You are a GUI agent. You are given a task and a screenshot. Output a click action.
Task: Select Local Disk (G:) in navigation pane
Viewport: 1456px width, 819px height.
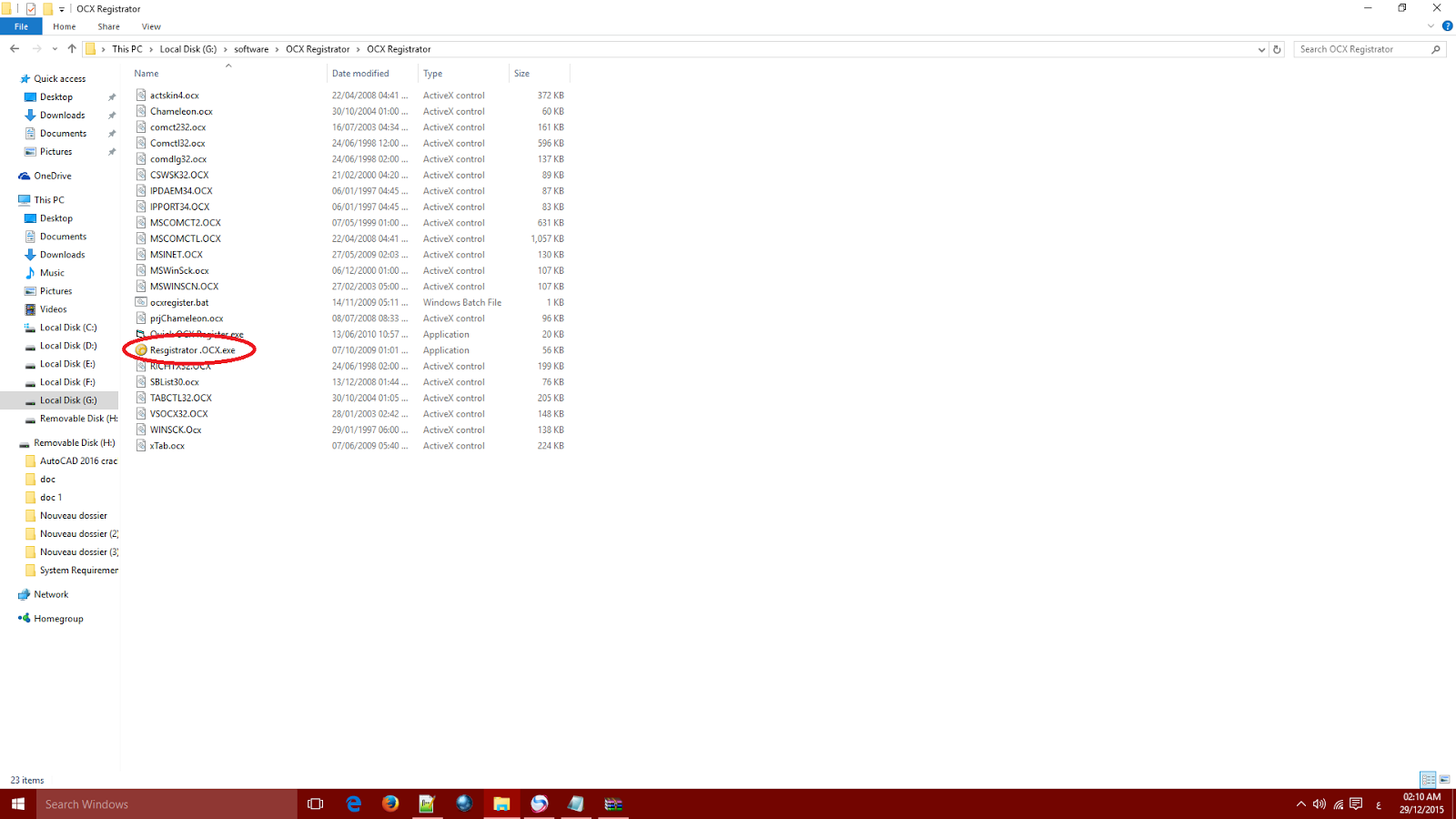(x=68, y=400)
